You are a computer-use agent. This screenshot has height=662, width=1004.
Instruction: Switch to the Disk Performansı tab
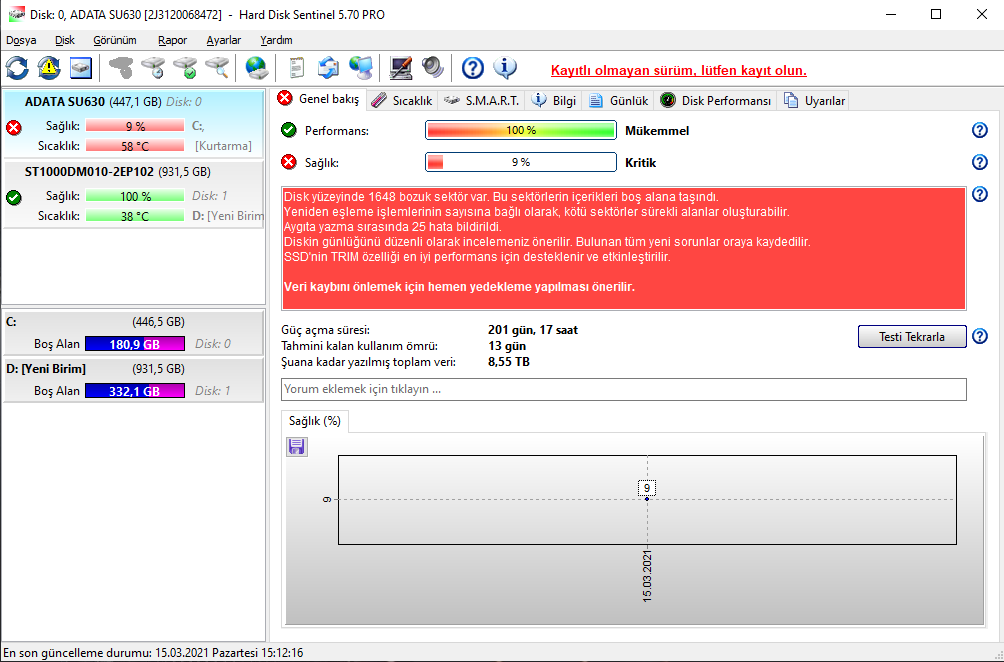click(x=716, y=101)
